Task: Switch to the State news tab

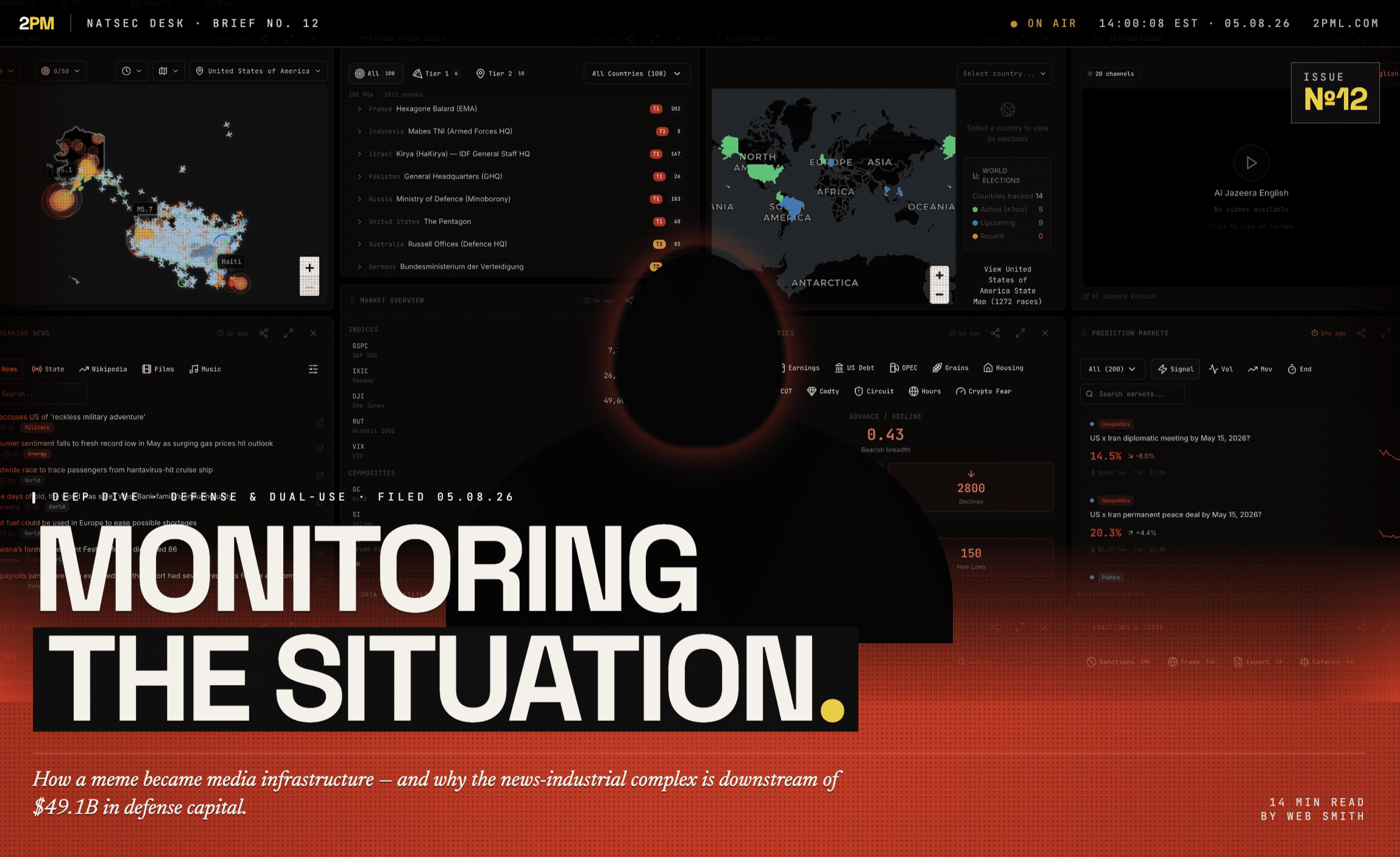Action: tap(48, 369)
